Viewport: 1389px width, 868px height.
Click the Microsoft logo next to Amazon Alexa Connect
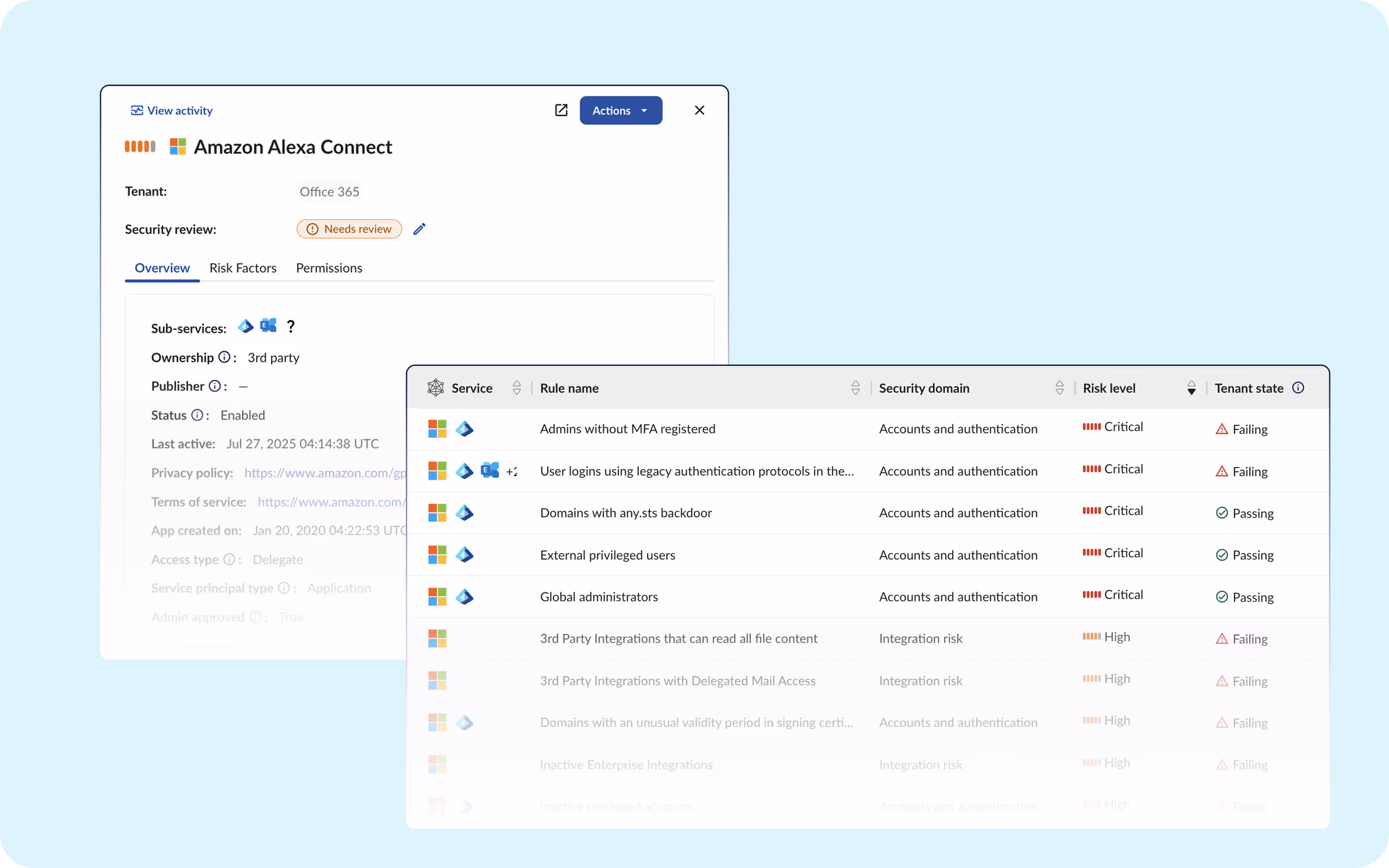click(x=178, y=146)
